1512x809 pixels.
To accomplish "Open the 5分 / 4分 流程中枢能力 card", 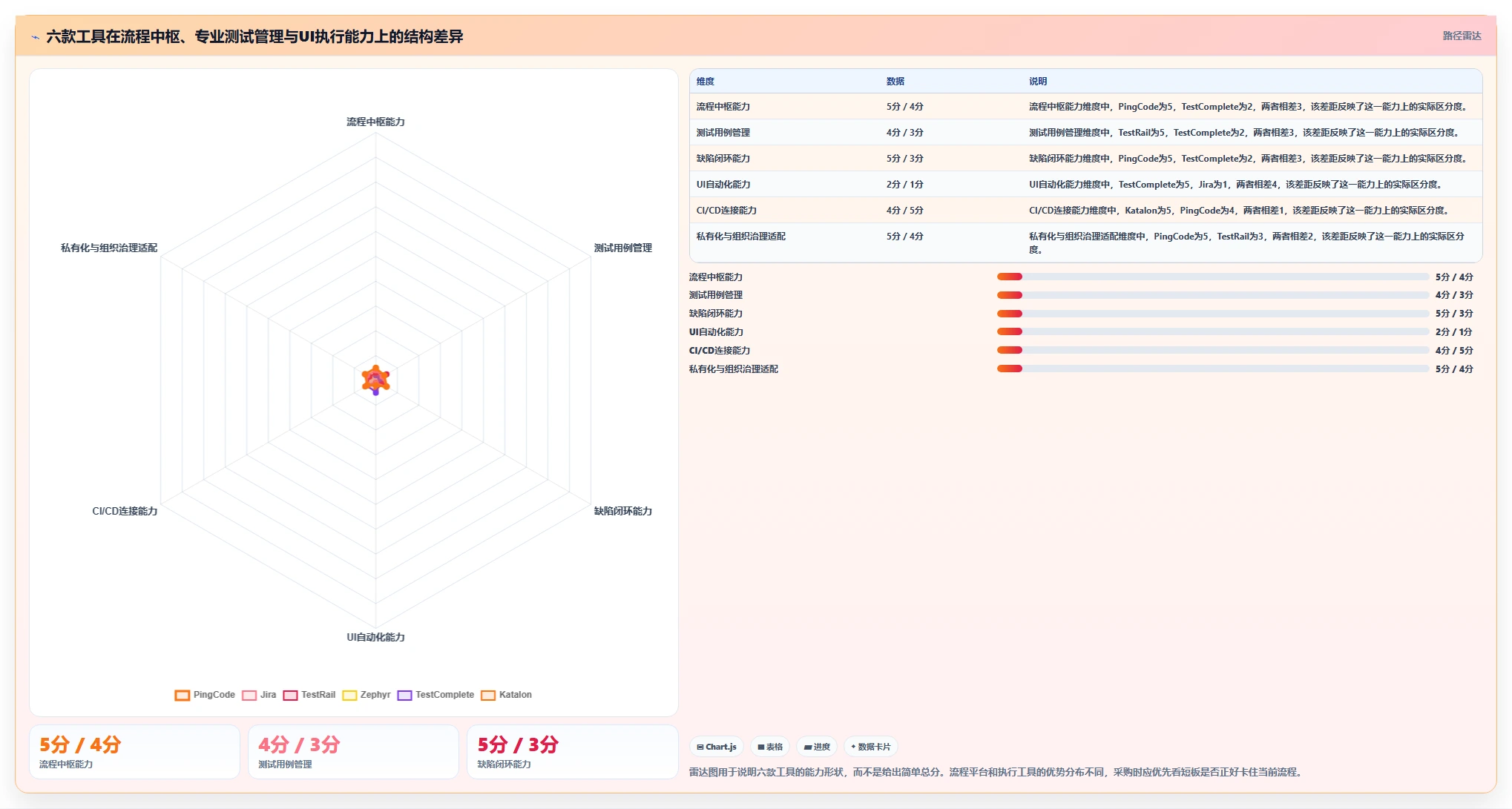I will click(134, 752).
